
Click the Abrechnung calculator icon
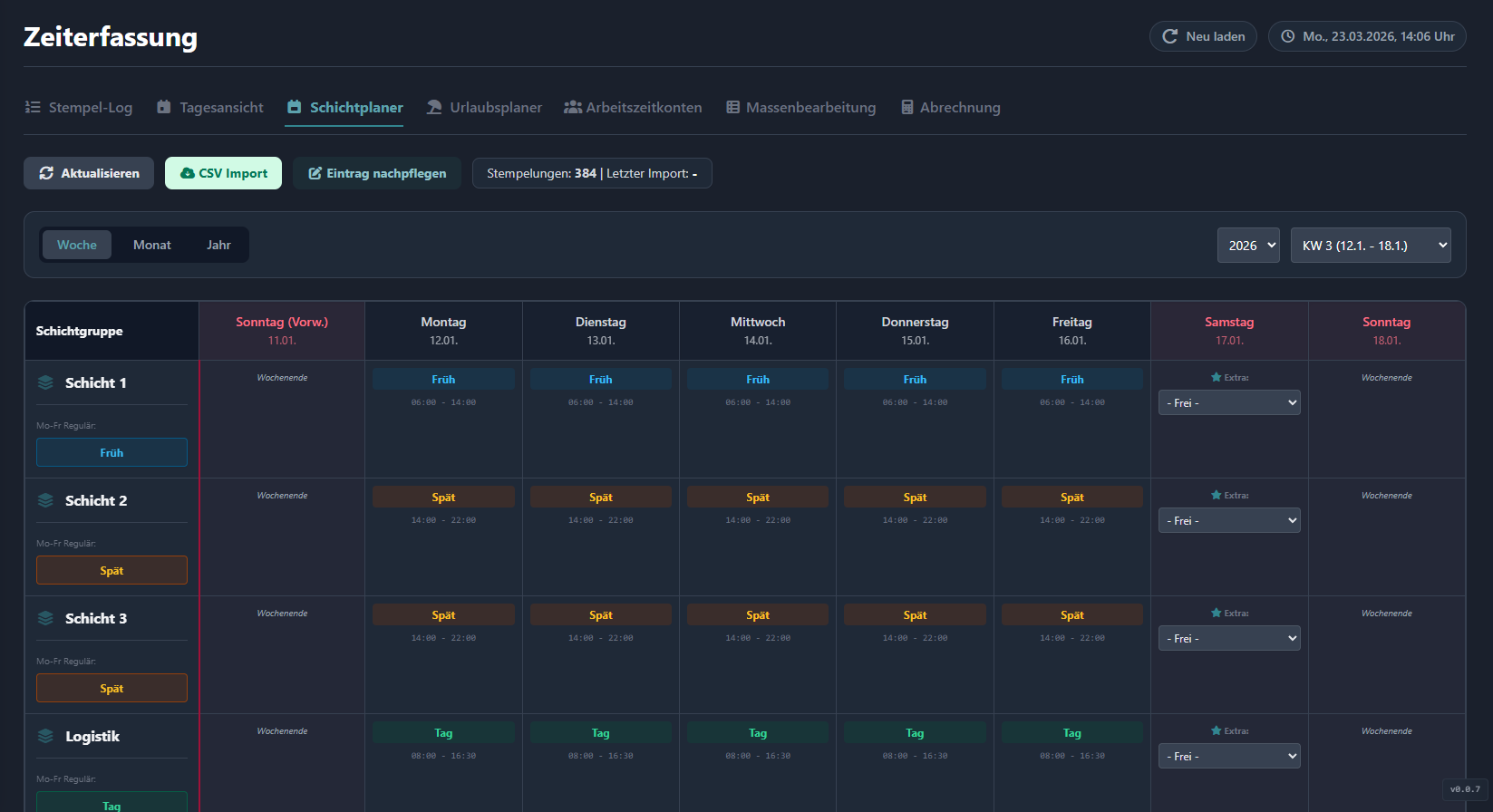[906, 107]
